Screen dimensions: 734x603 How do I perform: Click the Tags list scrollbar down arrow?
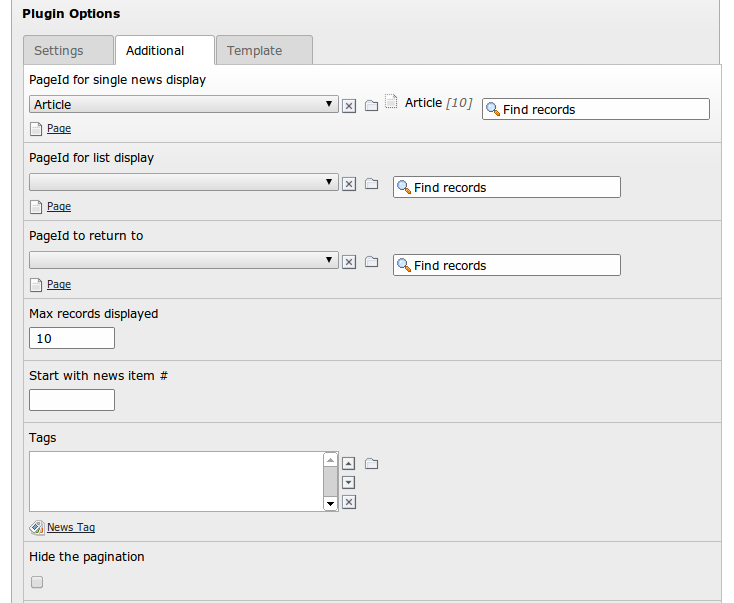(x=330, y=504)
